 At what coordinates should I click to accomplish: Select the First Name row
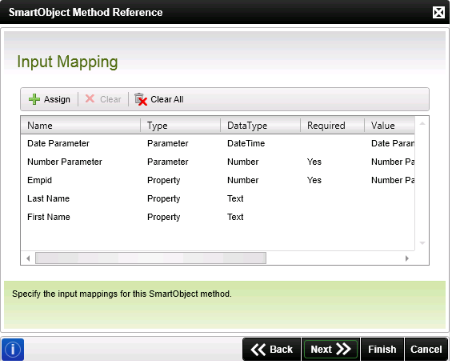tap(218, 217)
